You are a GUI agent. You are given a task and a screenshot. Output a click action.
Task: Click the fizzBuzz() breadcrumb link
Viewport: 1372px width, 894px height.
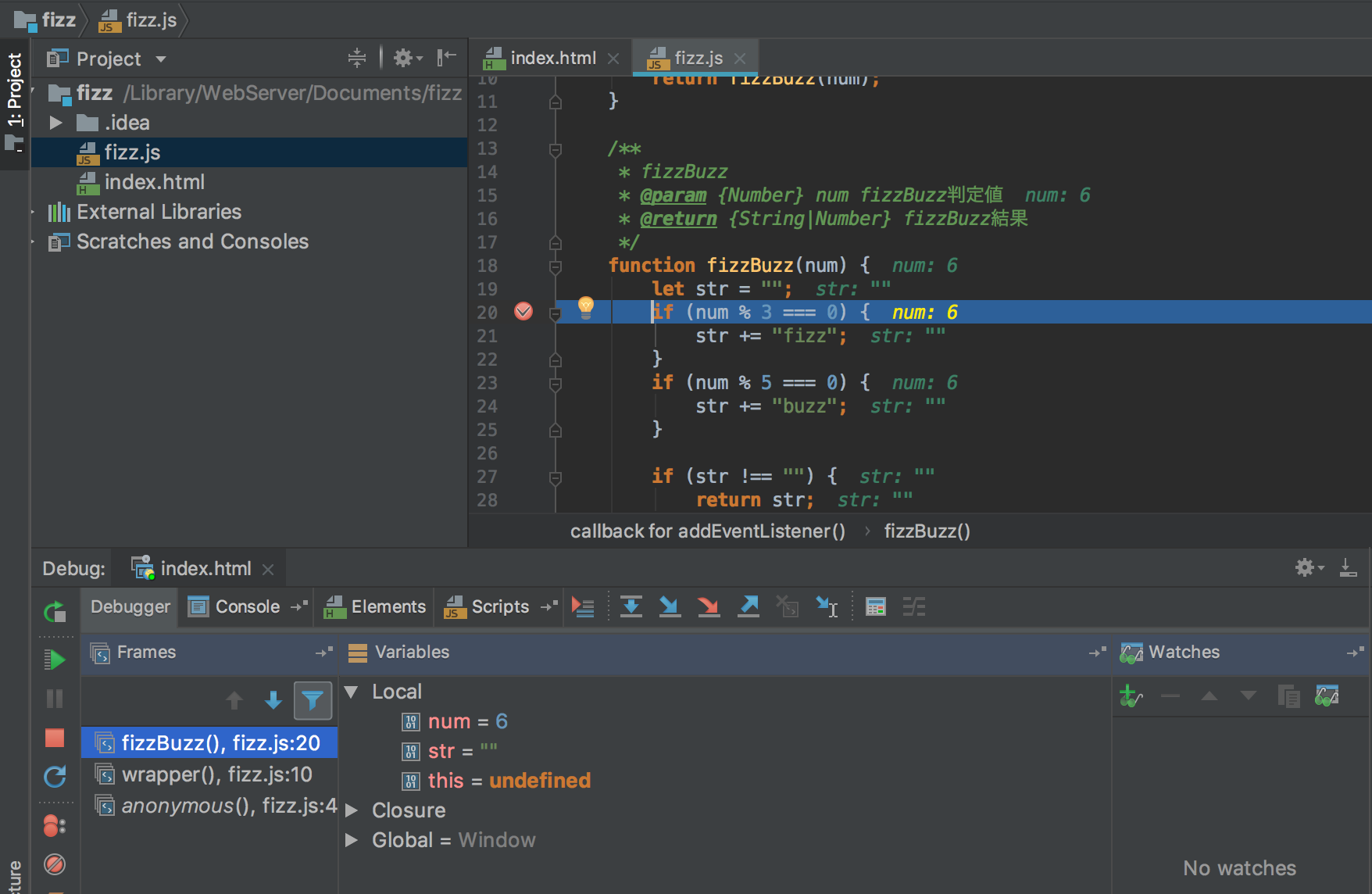coord(927,531)
